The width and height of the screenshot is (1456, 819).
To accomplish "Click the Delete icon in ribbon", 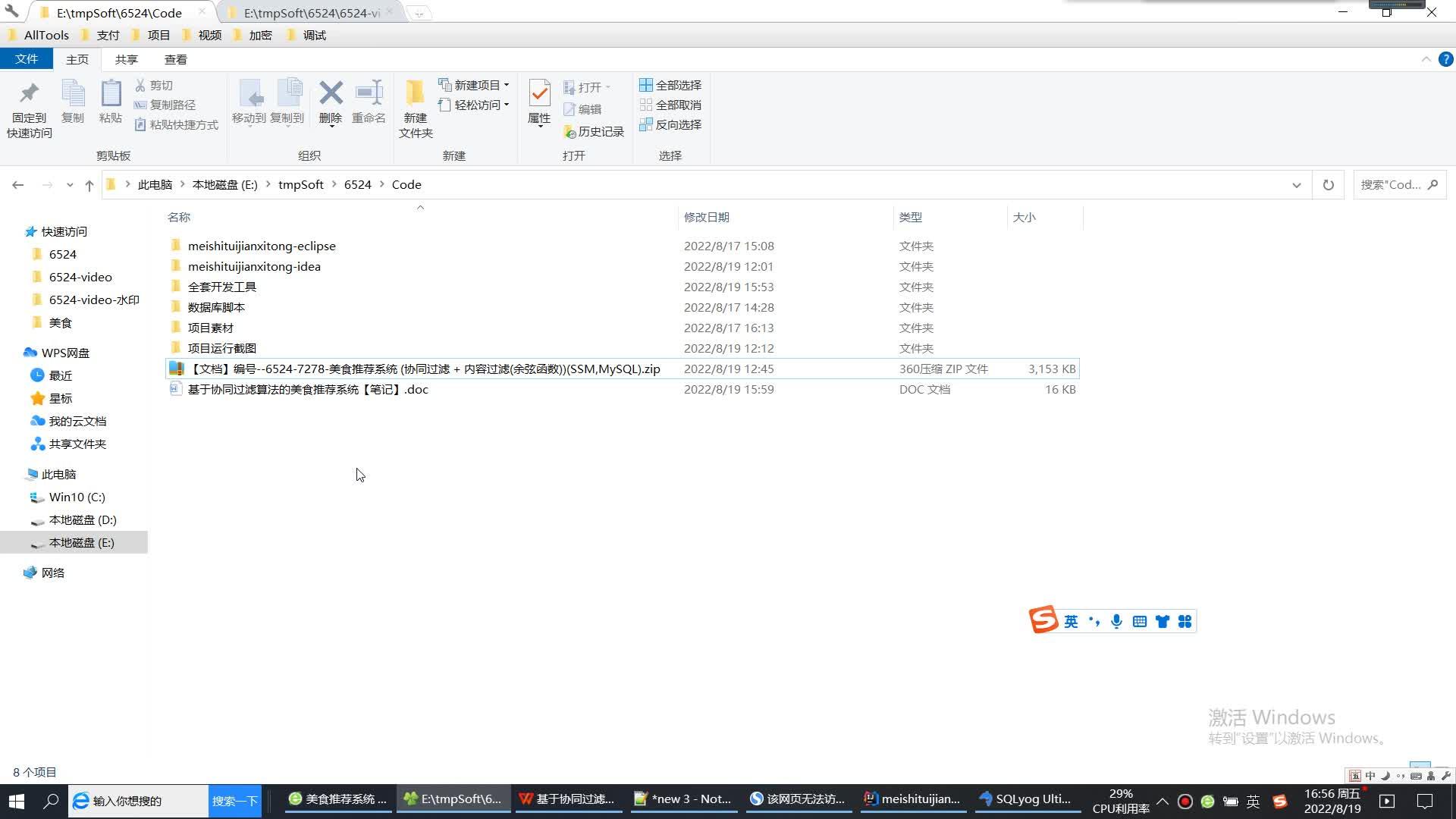I will pos(331,94).
